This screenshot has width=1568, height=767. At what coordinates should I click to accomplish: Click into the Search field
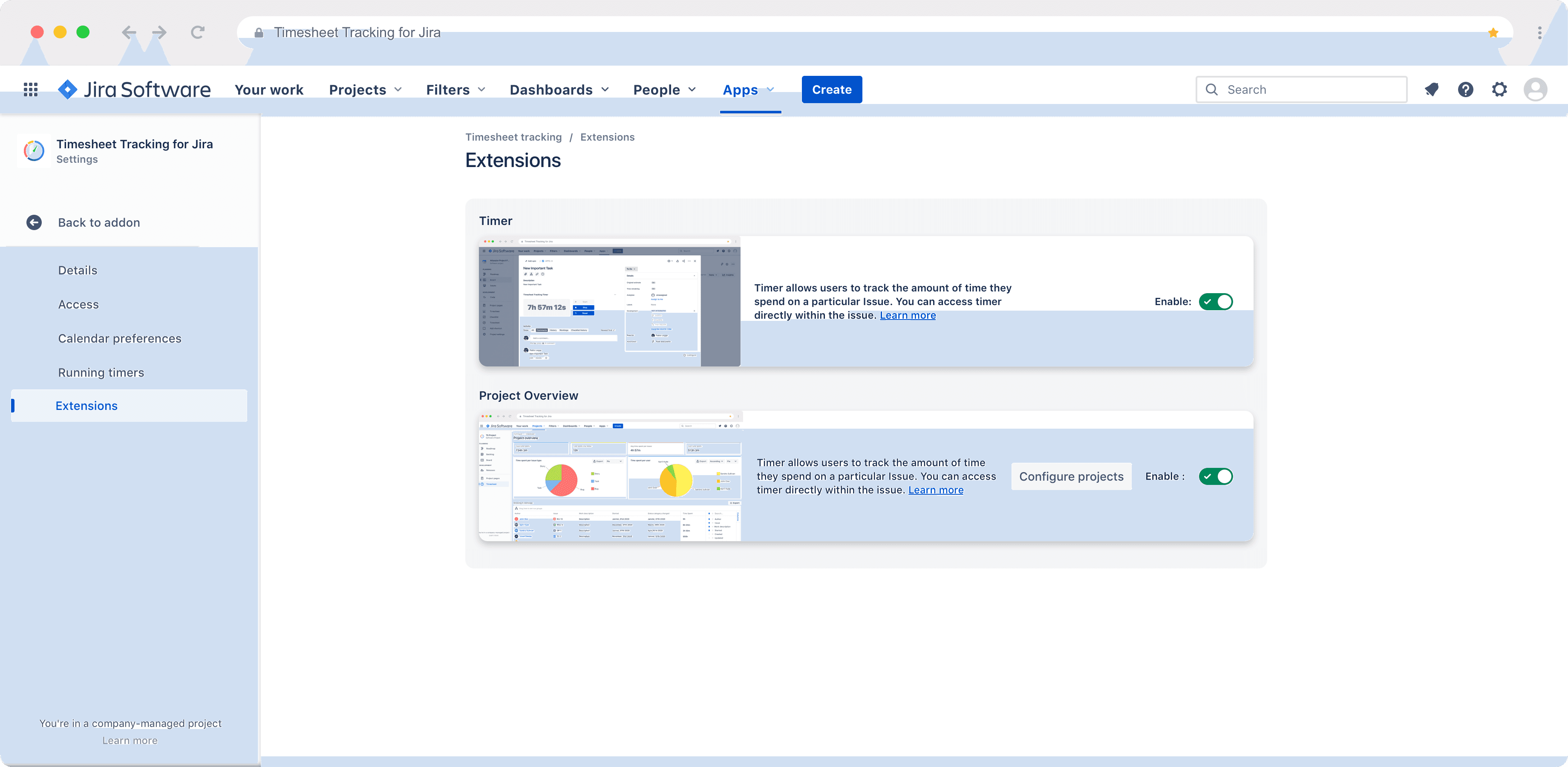click(1301, 89)
